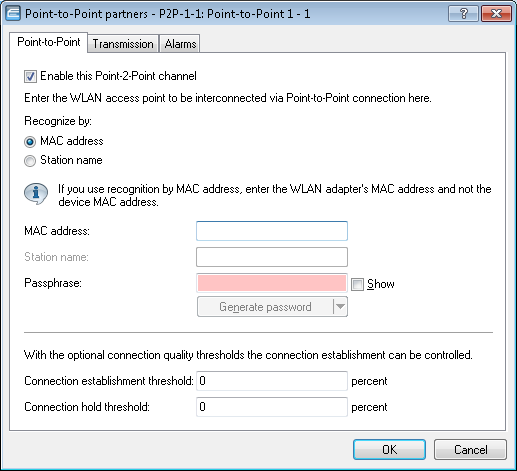Click the dialog window icon in title bar
The width and height of the screenshot is (517, 471).
click(13, 14)
